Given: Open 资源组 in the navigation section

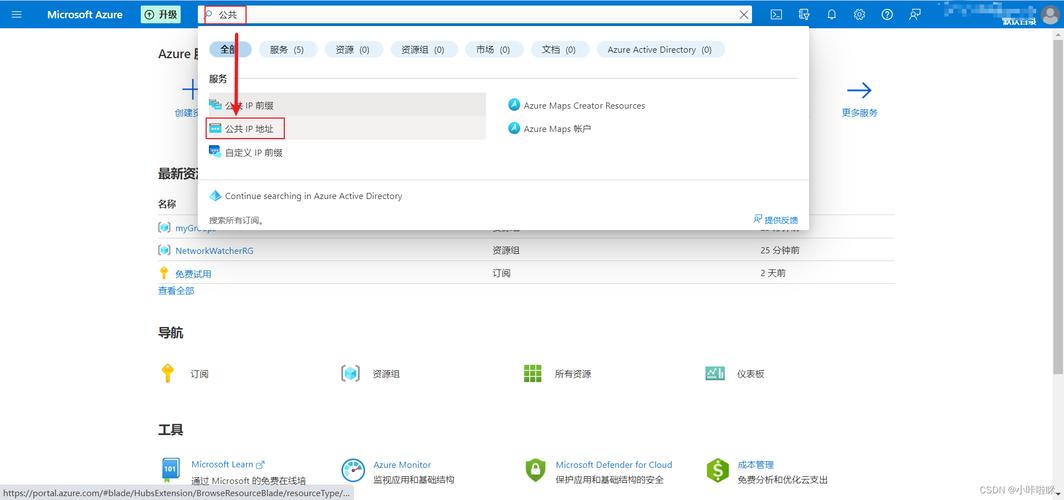Looking at the screenshot, I should coord(386,374).
